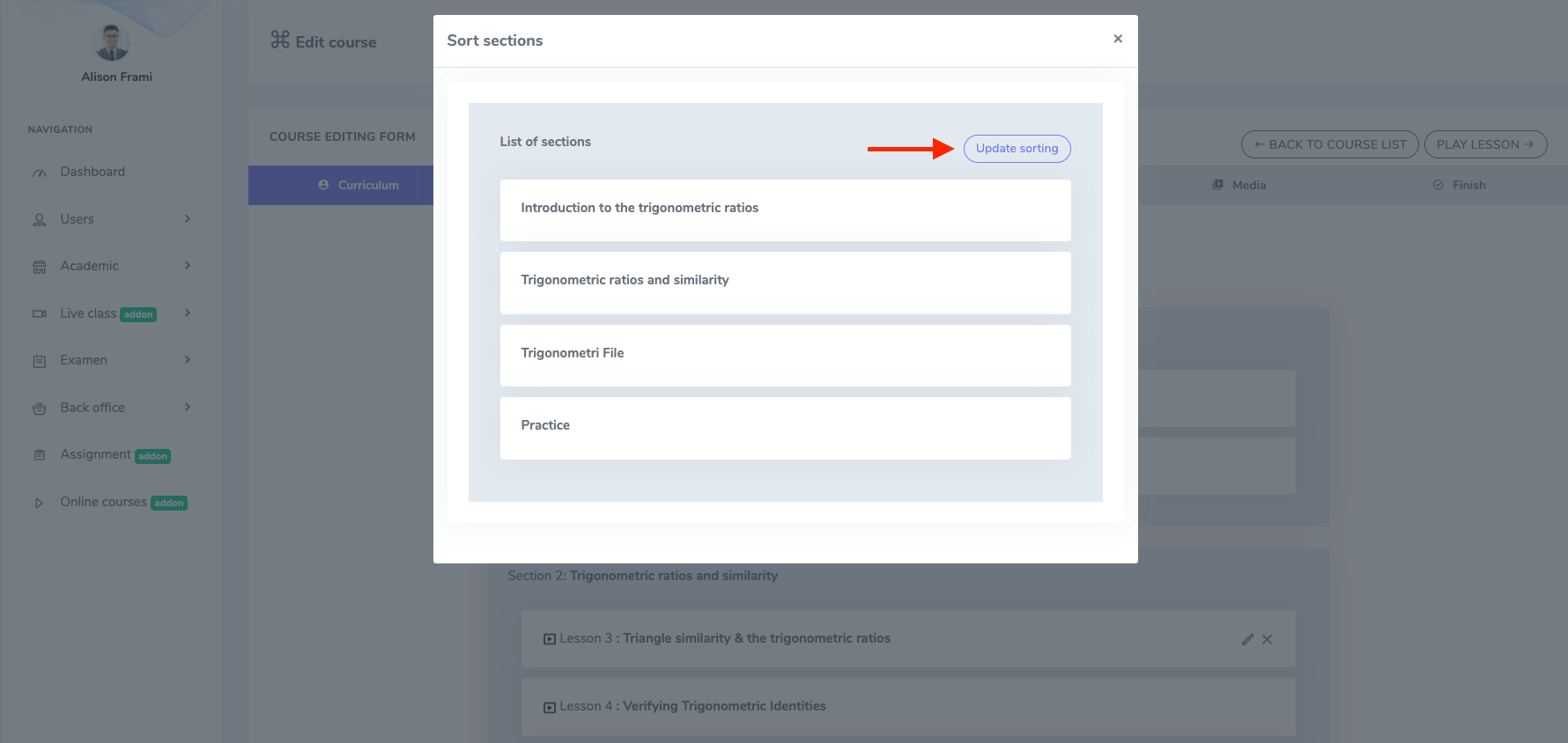Close the Sort sections dialog
Screen dimensions: 1568x743
point(1117,39)
